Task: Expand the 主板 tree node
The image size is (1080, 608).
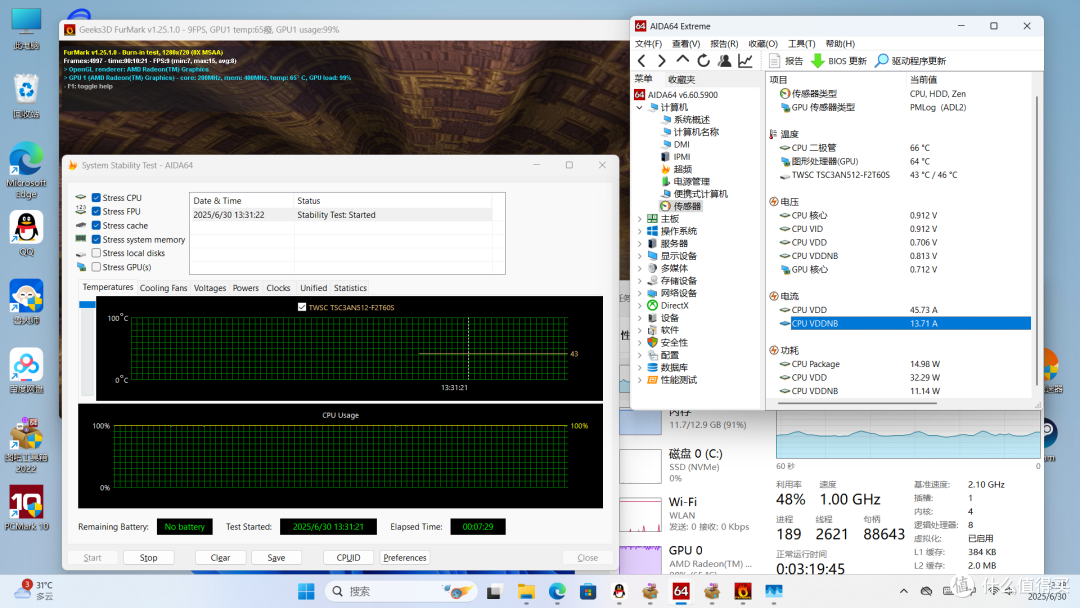Action: pos(640,219)
